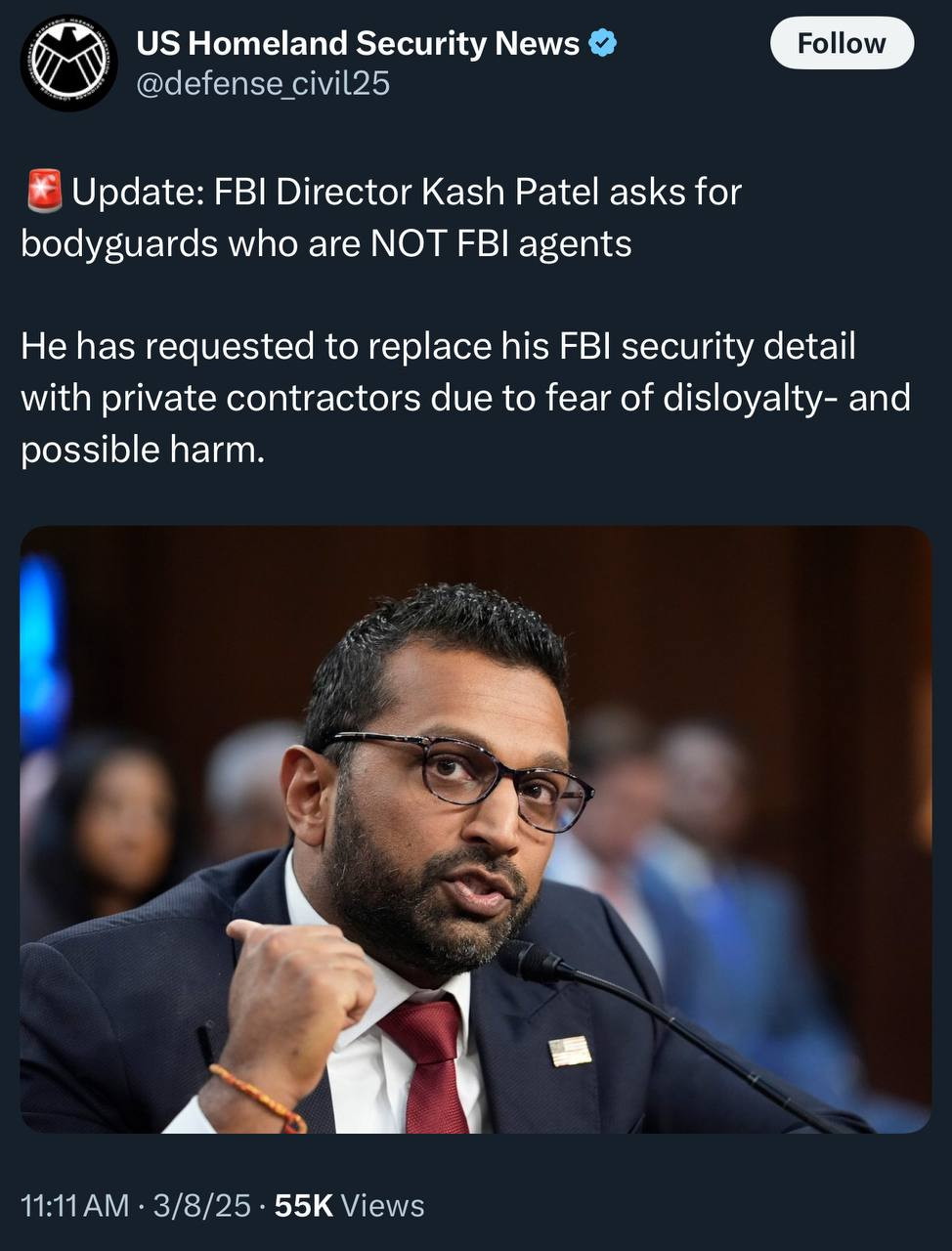Click the blue verified checkmark badge
The width and height of the screenshot is (952, 1251).
click(x=603, y=43)
